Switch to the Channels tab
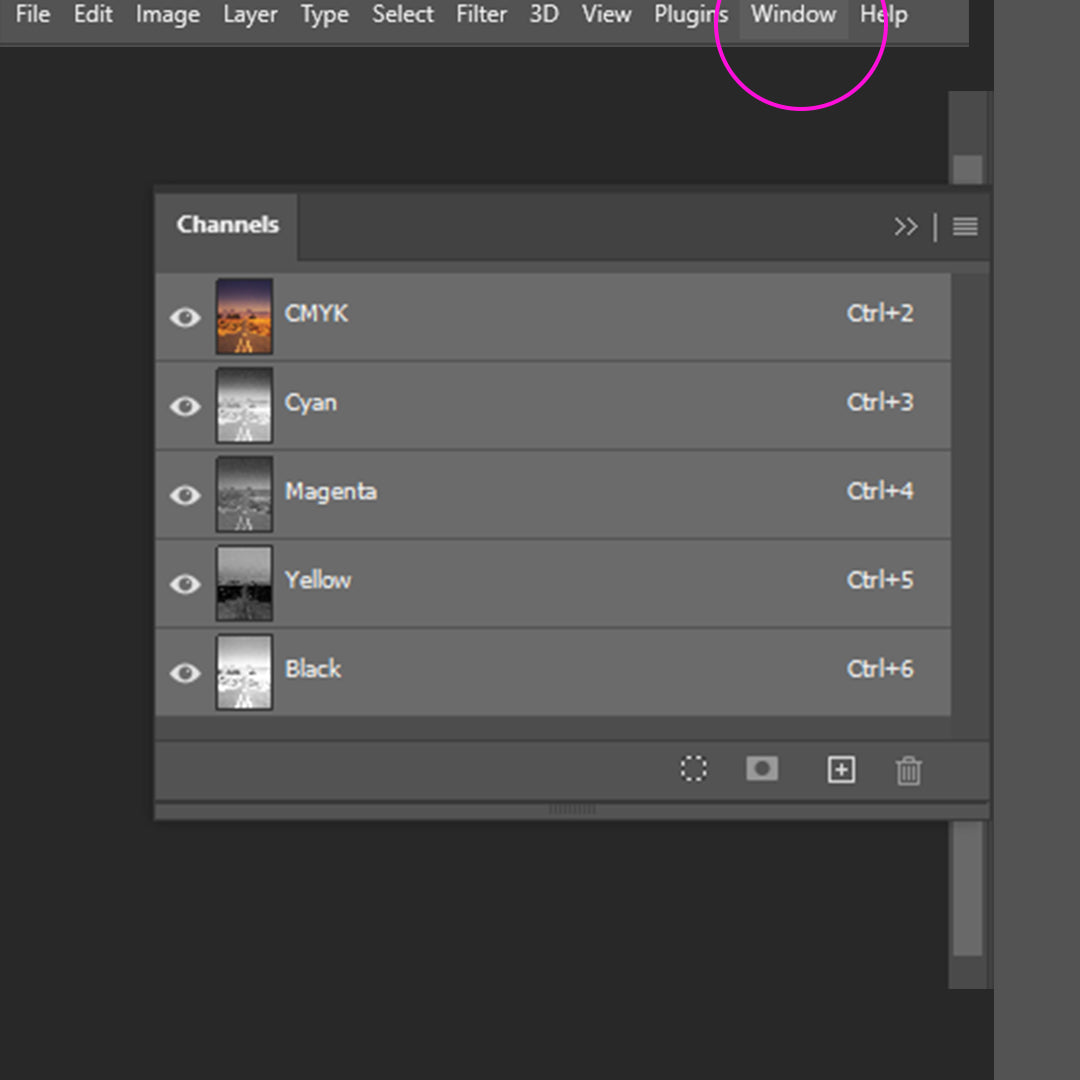This screenshot has width=1080, height=1080. [227, 225]
